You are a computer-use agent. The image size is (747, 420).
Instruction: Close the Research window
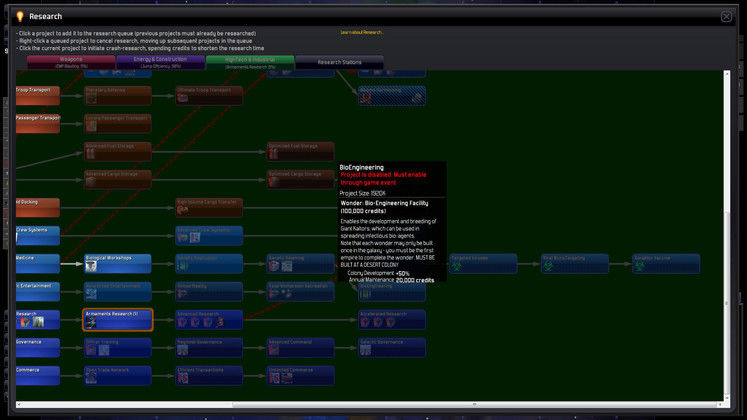click(x=726, y=17)
